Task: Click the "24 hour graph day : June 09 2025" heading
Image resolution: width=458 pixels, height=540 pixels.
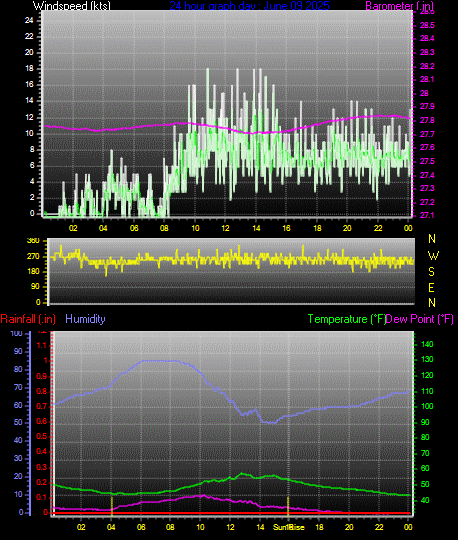Action: [x=249, y=6]
